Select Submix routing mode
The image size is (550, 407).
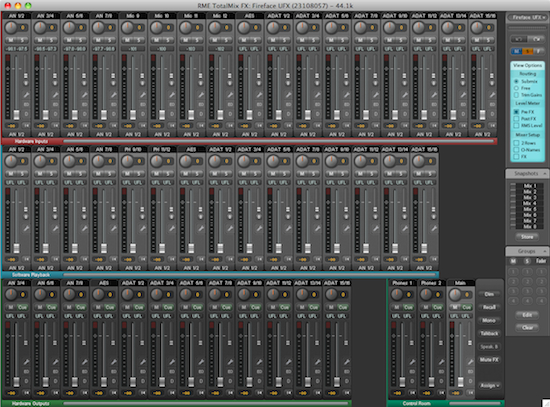click(x=516, y=81)
